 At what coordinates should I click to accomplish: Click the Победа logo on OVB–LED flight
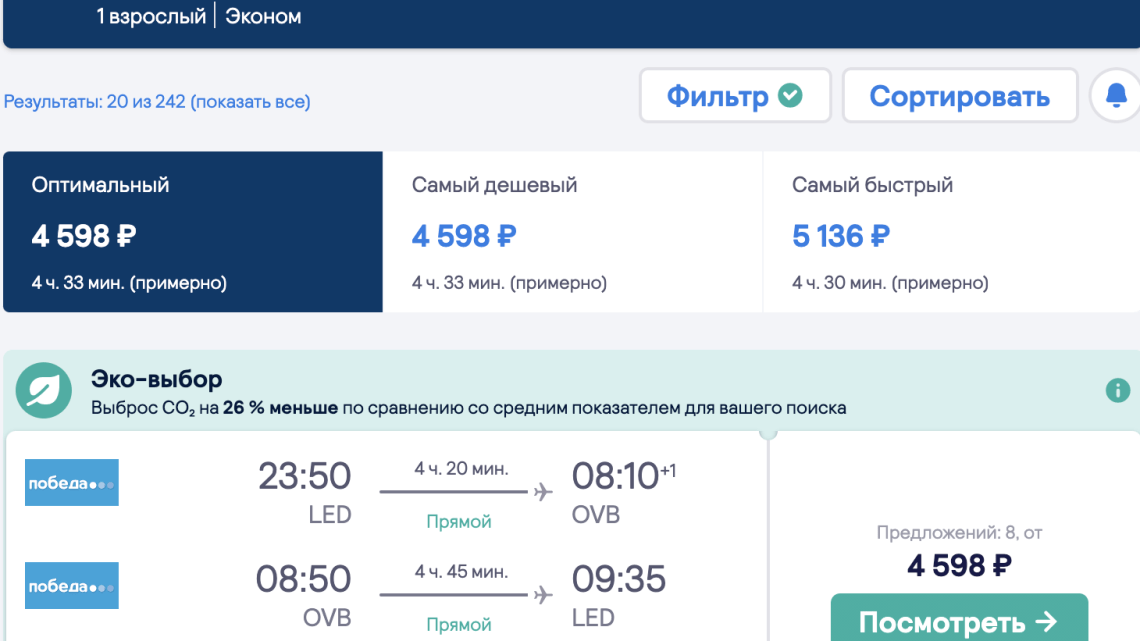click(x=71, y=586)
